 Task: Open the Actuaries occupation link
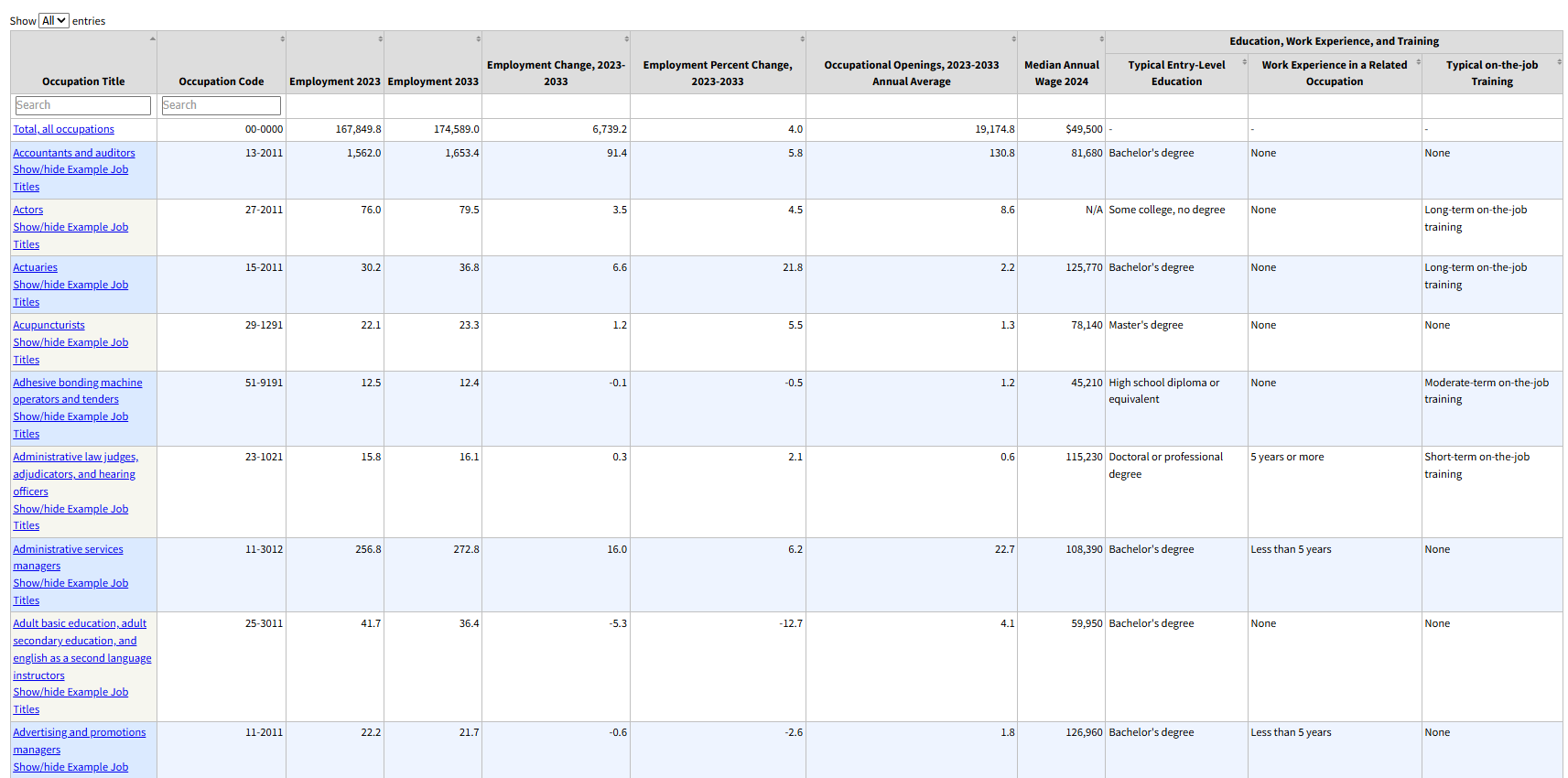tap(36, 267)
